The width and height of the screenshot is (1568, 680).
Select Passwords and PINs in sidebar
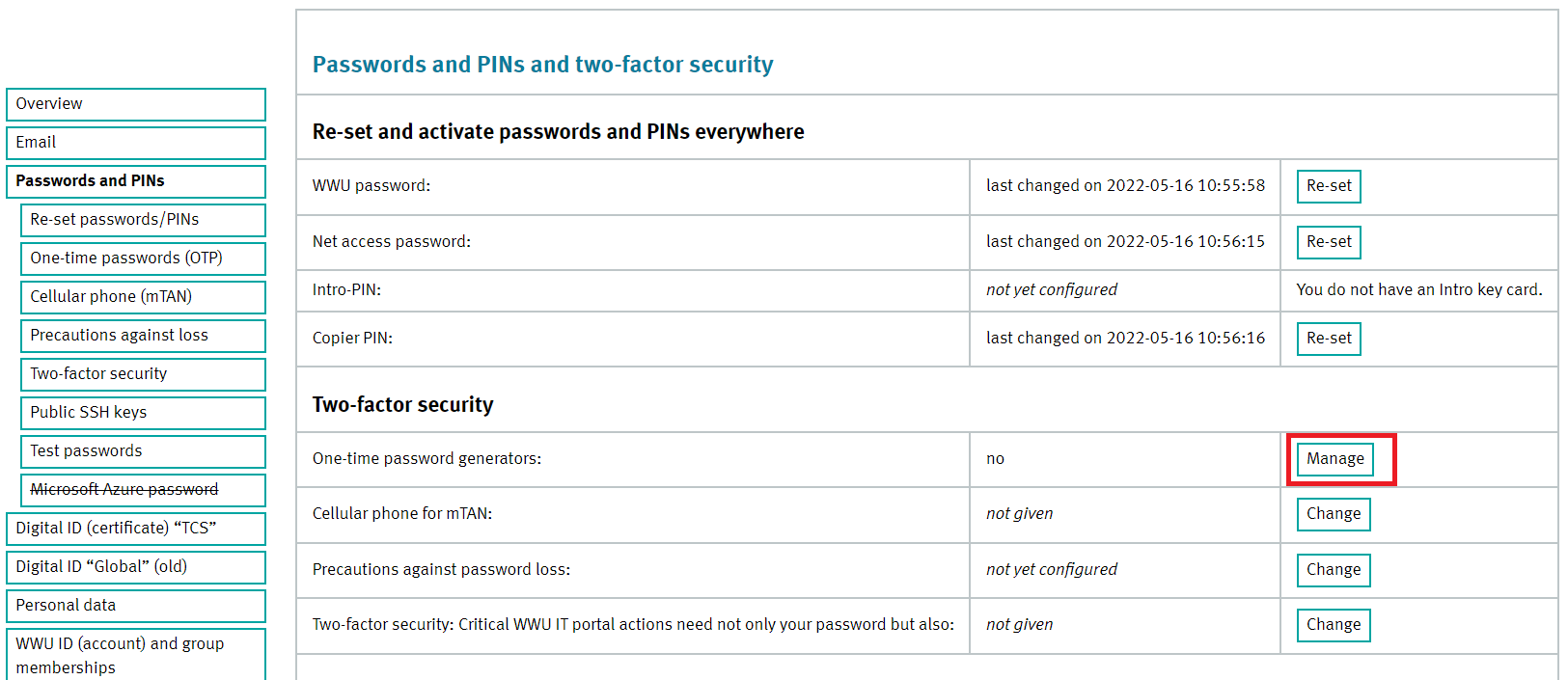(x=135, y=181)
